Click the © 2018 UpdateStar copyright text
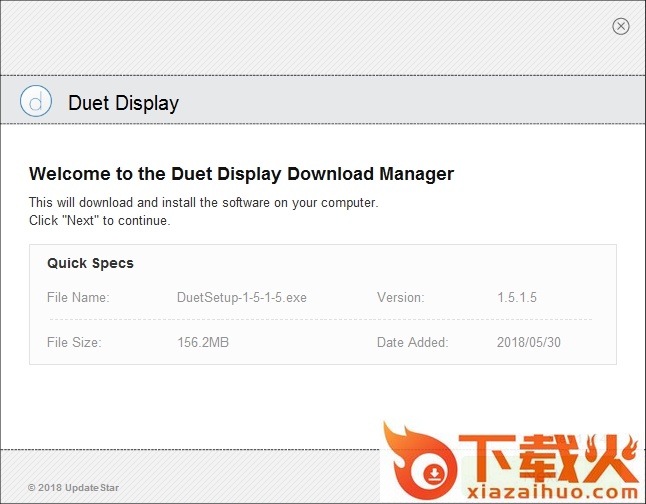Viewport: 646px width, 504px height. (73, 488)
